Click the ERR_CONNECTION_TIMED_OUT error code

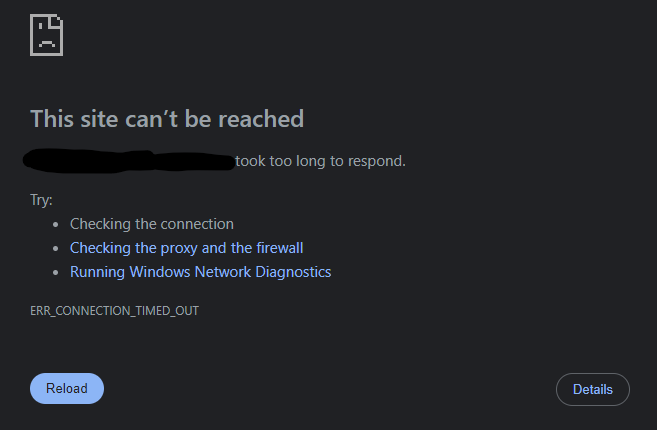(x=114, y=311)
